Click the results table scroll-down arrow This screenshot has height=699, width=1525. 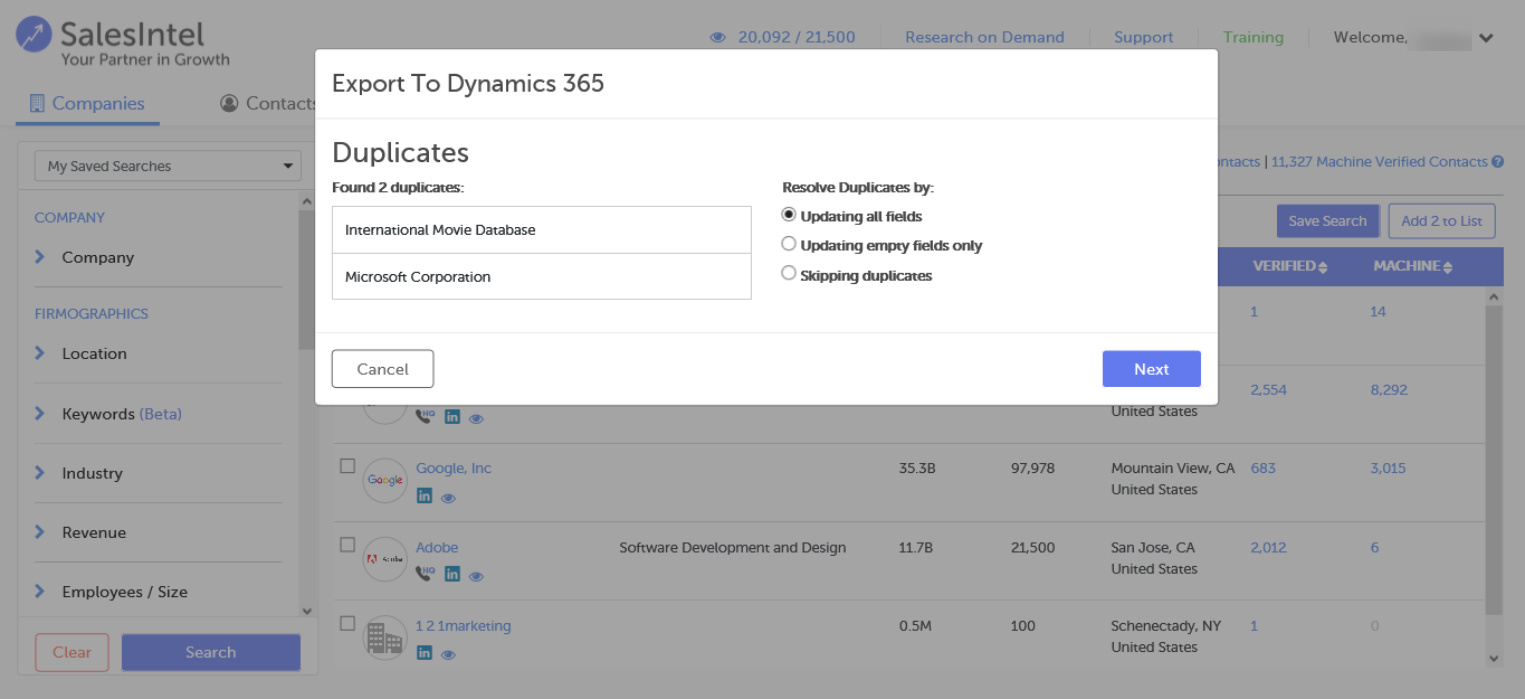coord(1494,658)
